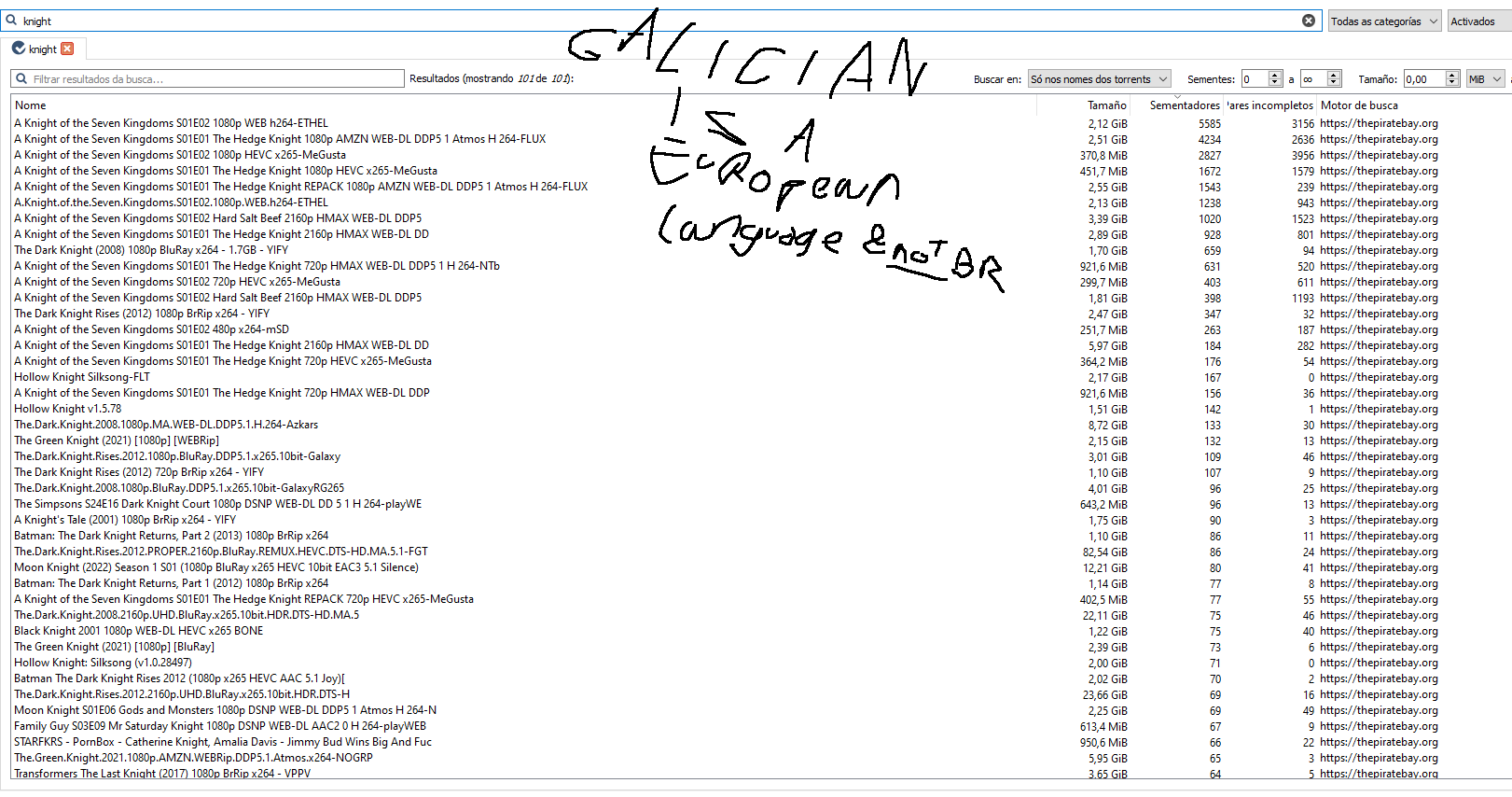This screenshot has width=1512, height=797.
Task: Select 'Batman: The Dark Knight Returns, Part 2 (2013)'
Action: [172, 536]
